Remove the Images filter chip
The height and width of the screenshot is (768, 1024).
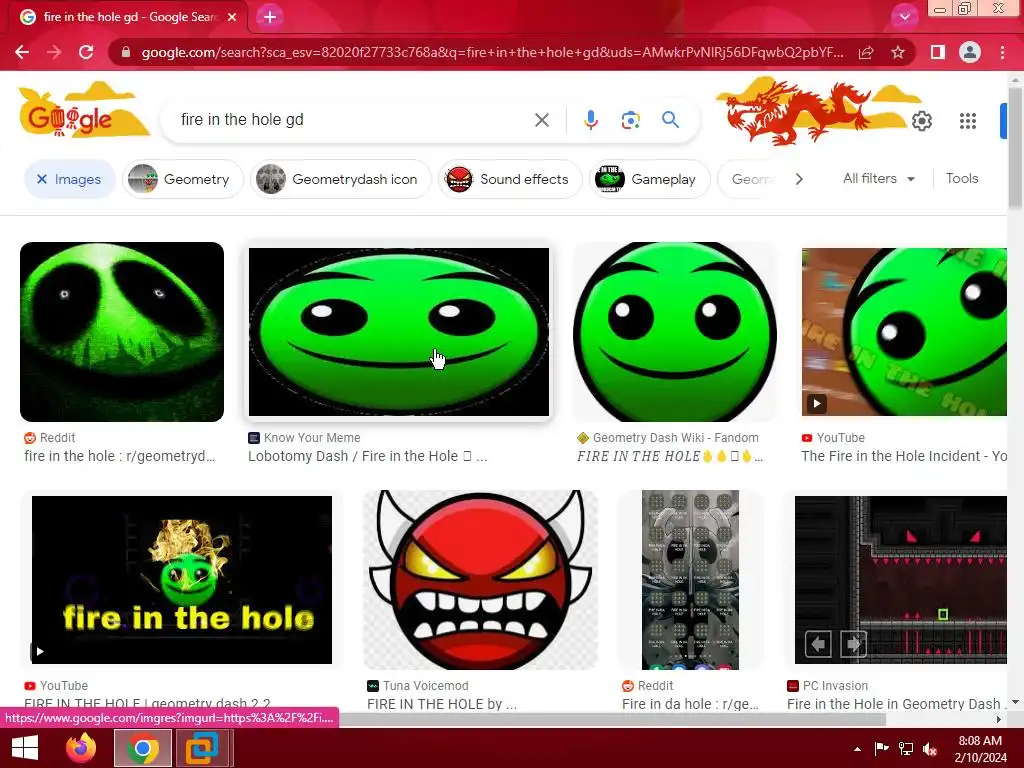click(x=70, y=179)
